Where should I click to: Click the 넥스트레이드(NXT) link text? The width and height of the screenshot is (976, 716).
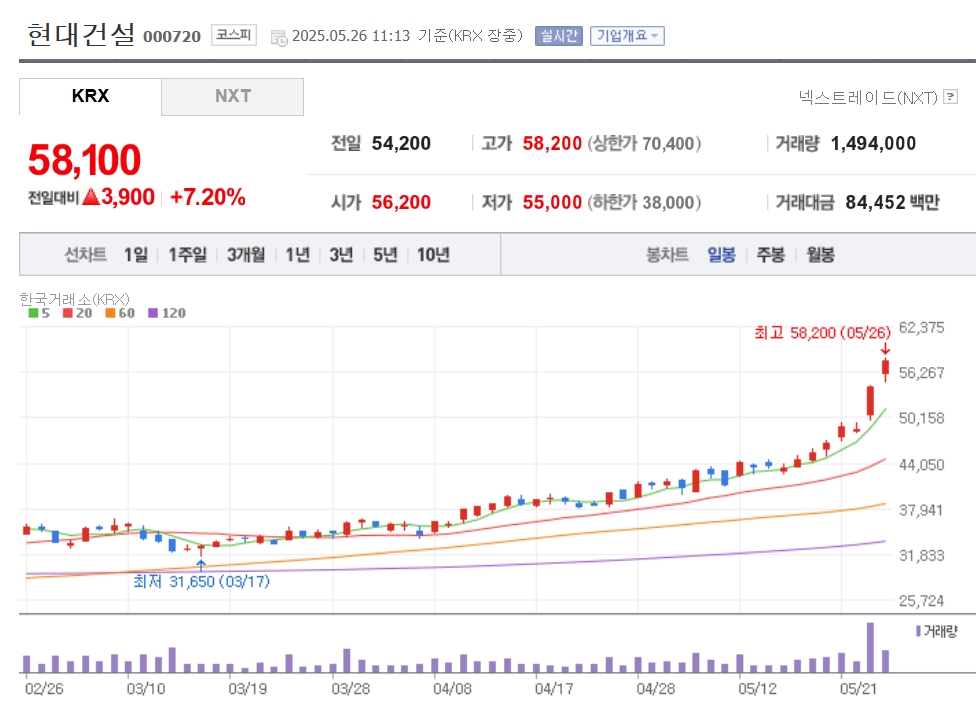coord(868,97)
